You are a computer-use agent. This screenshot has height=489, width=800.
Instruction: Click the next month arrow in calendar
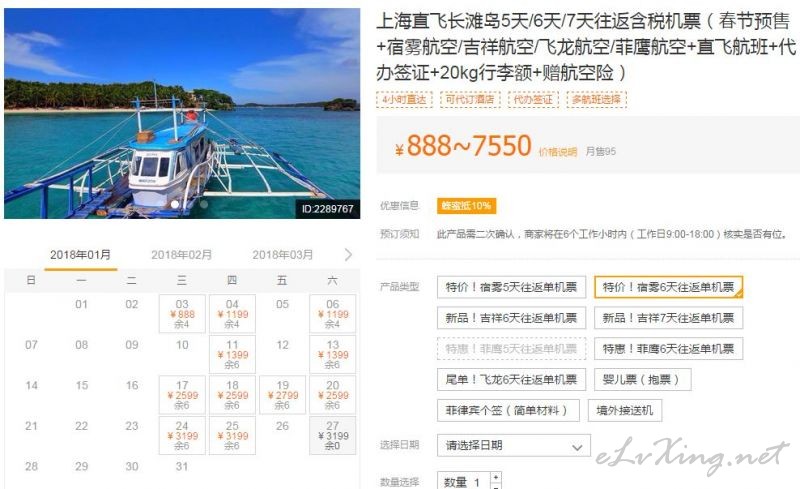pyautogui.click(x=348, y=254)
